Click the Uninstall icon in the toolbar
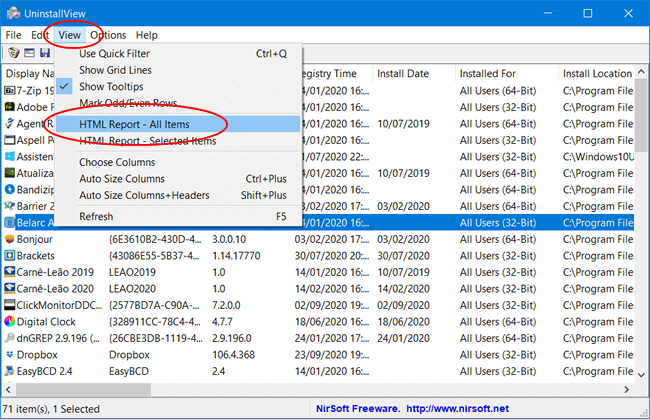The height and width of the screenshot is (419, 650). (12, 53)
